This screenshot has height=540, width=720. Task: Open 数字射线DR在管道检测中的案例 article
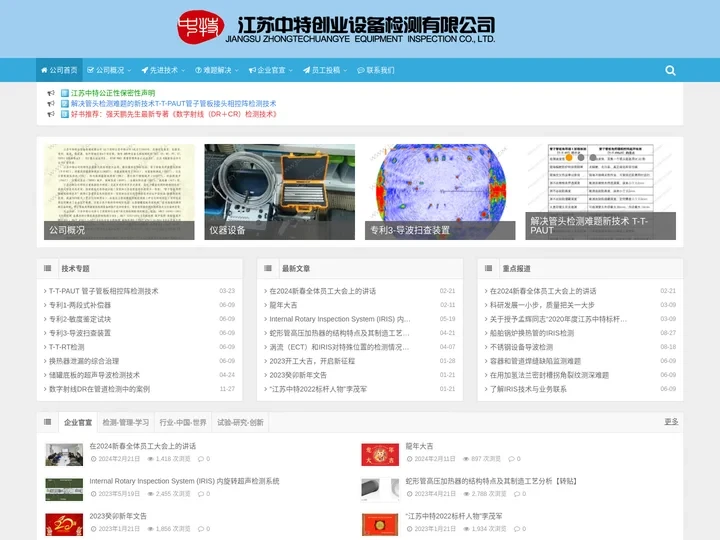(99, 389)
